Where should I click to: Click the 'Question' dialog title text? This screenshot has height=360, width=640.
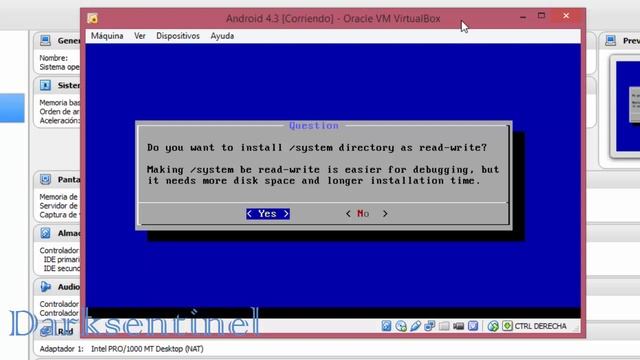coord(313,126)
